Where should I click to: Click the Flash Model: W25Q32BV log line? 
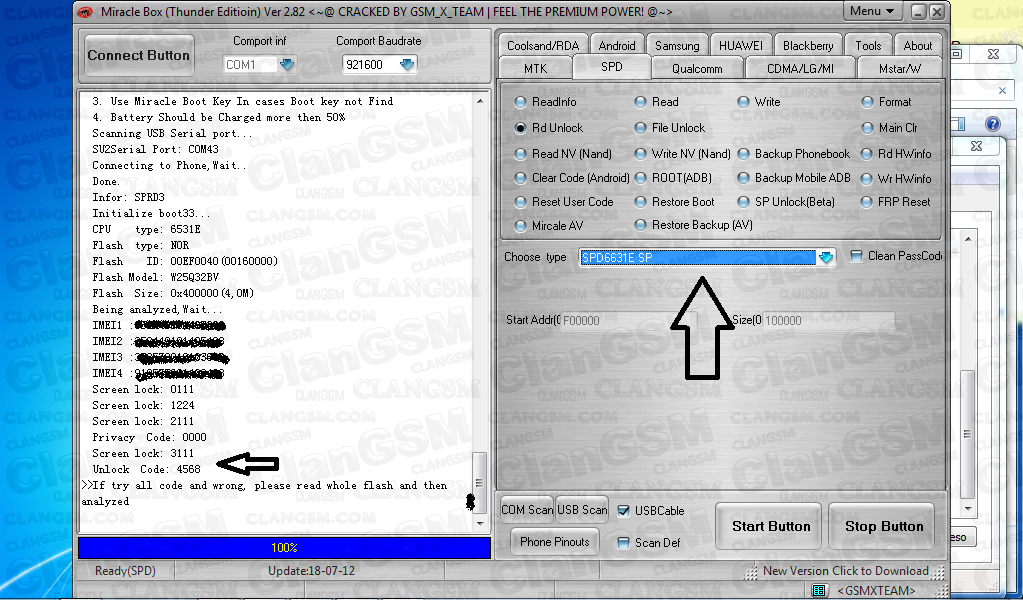pyautogui.click(x=147, y=277)
